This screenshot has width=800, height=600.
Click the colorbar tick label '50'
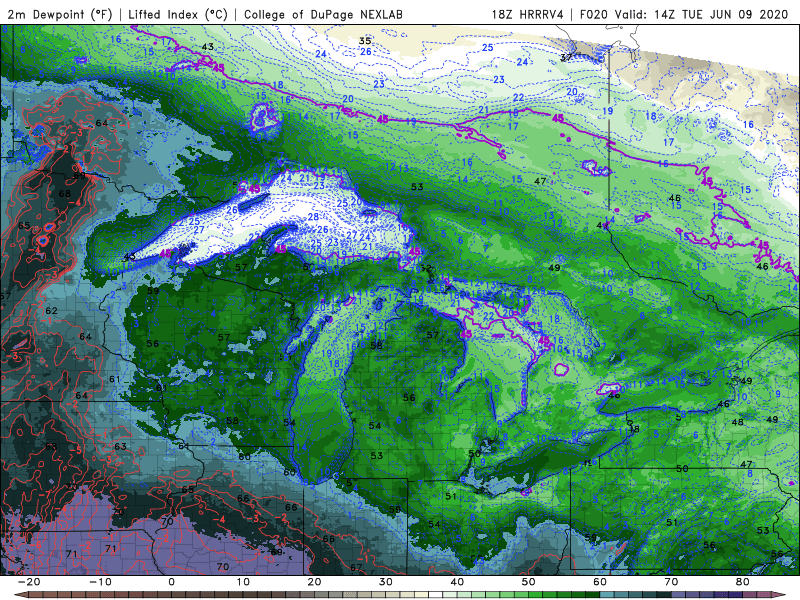click(529, 582)
